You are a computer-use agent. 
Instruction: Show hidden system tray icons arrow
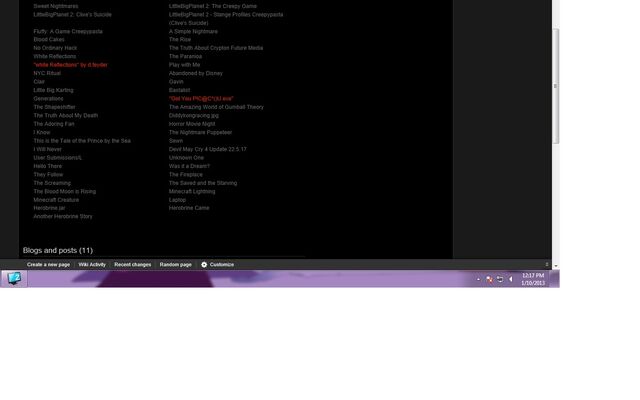478,279
